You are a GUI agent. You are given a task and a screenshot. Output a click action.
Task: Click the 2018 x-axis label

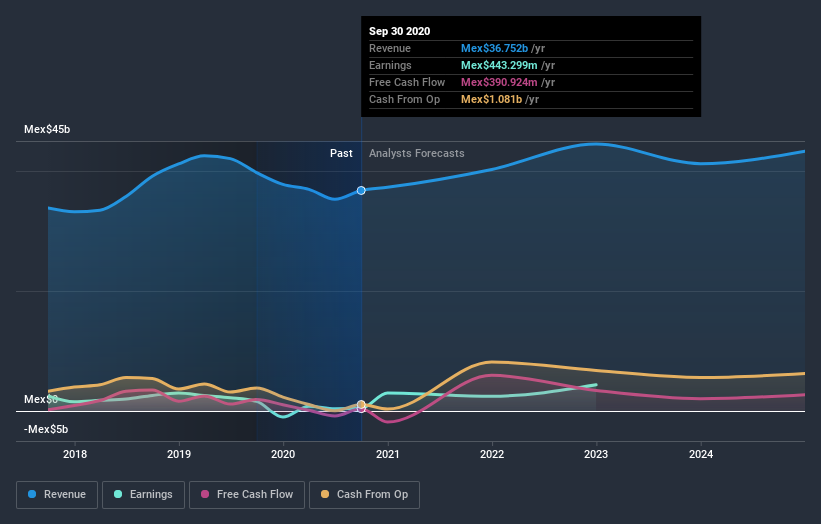tap(75, 454)
